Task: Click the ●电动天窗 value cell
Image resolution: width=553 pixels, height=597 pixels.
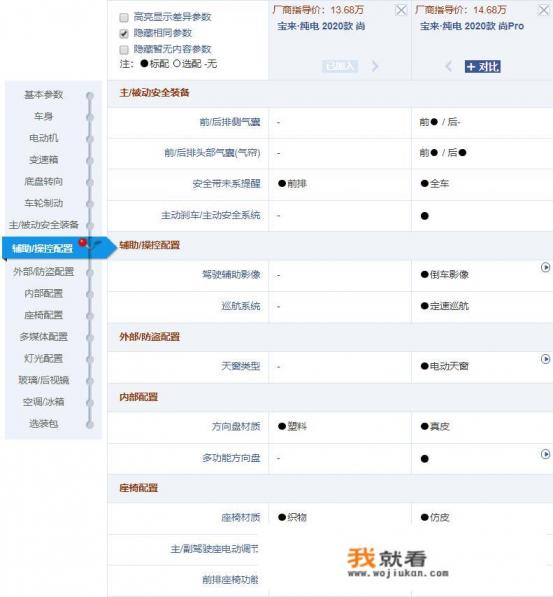Action: coord(445,367)
